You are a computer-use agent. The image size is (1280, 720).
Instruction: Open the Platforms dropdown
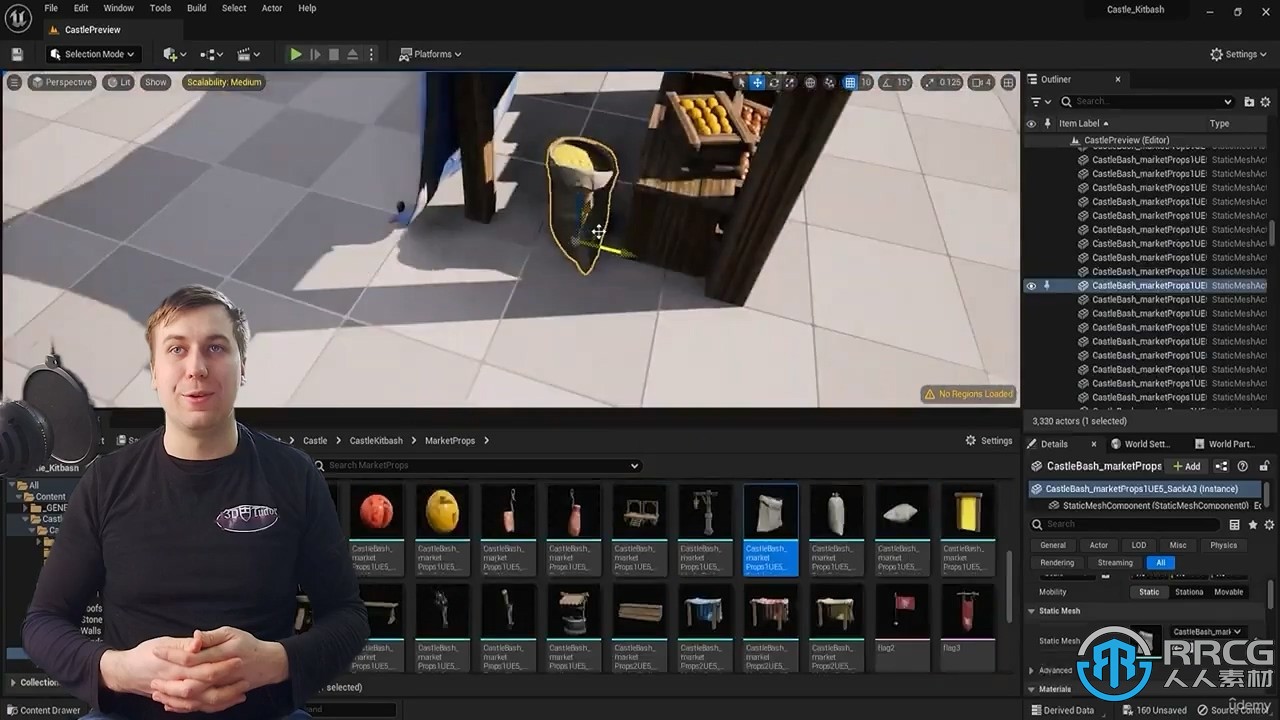coord(430,54)
